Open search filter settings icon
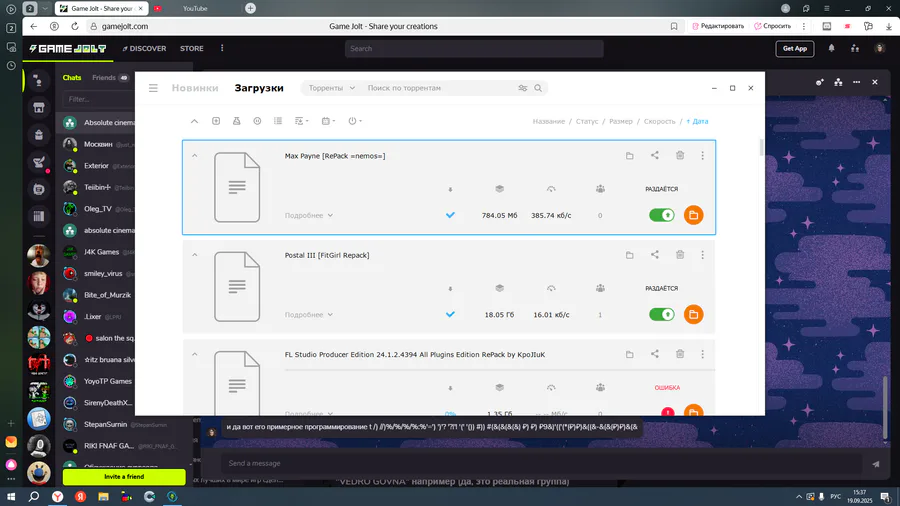Viewport: 900px width, 506px height. pyautogui.click(x=522, y=88)
